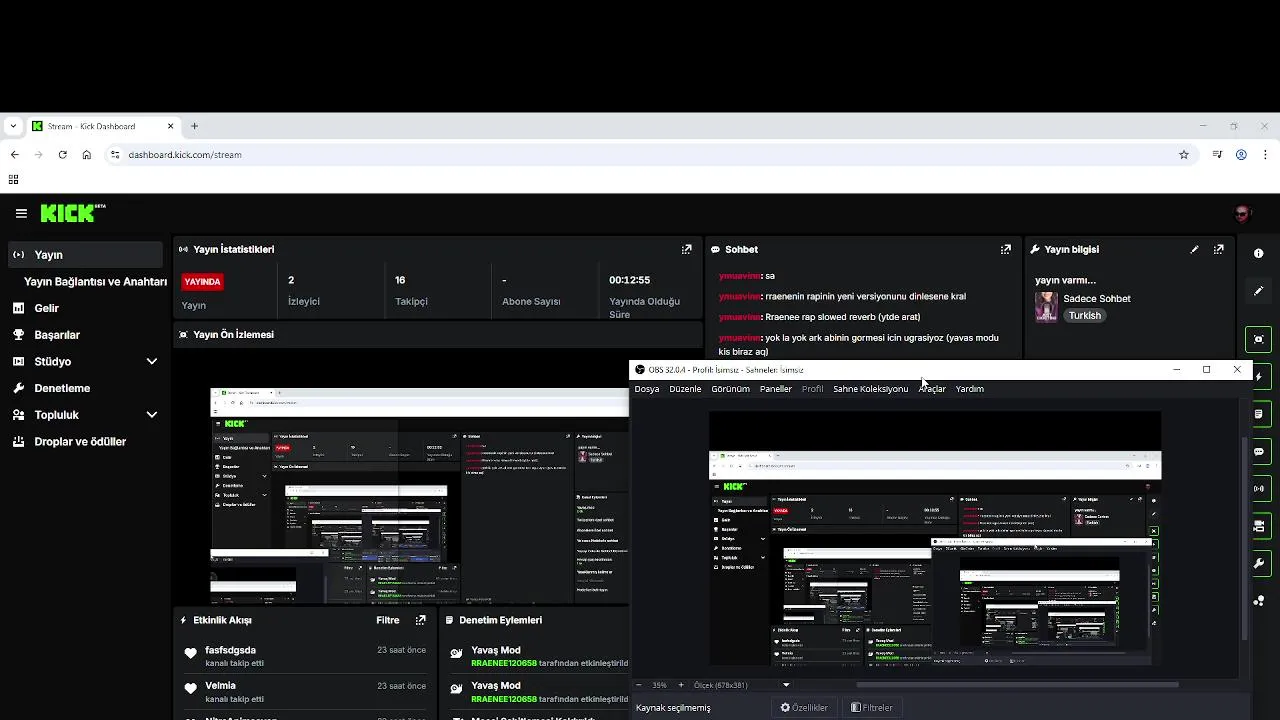
Task: Open the OBS Görünüm menu
Action: click(730, 389)
